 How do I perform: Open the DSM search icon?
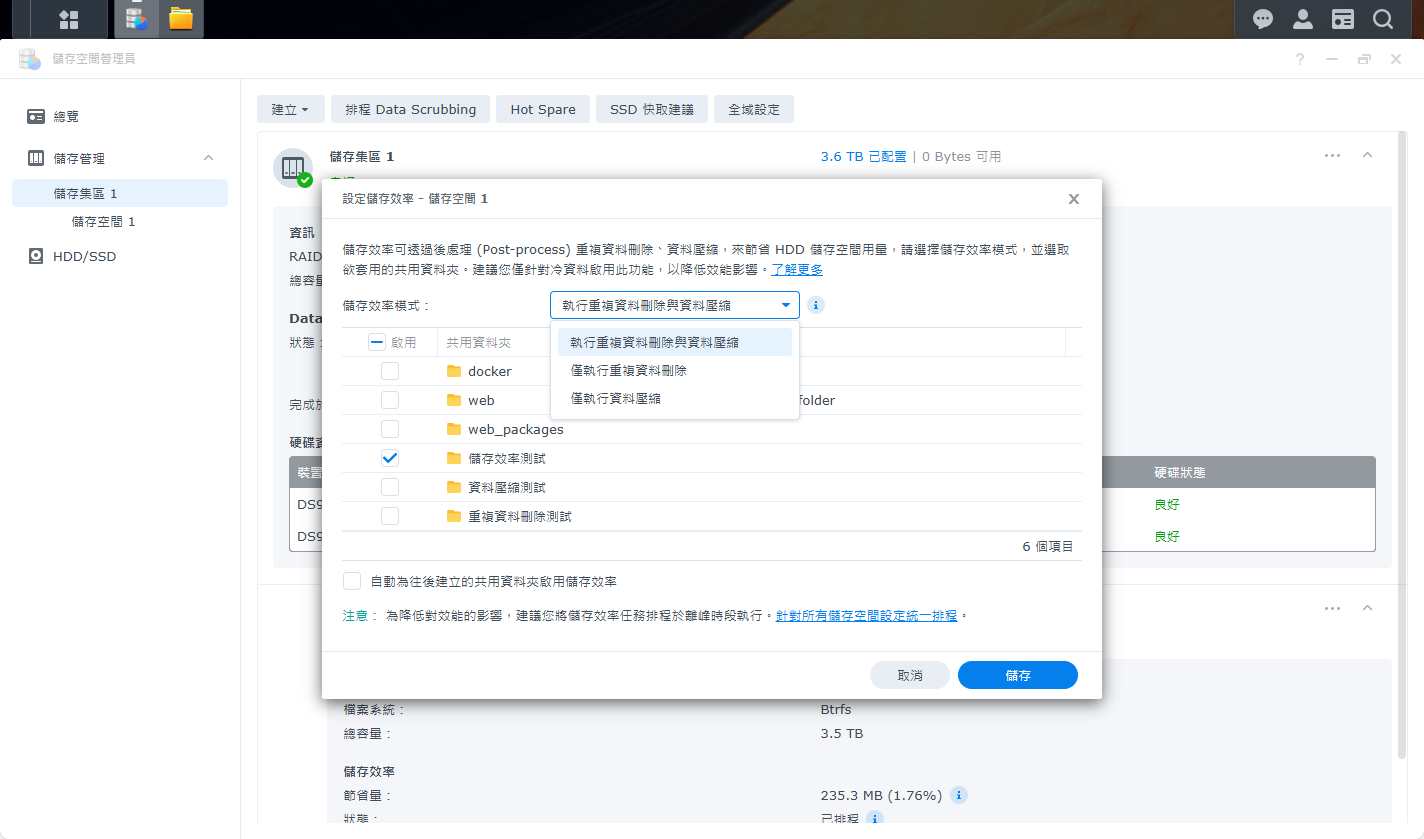coord(1383,19)
